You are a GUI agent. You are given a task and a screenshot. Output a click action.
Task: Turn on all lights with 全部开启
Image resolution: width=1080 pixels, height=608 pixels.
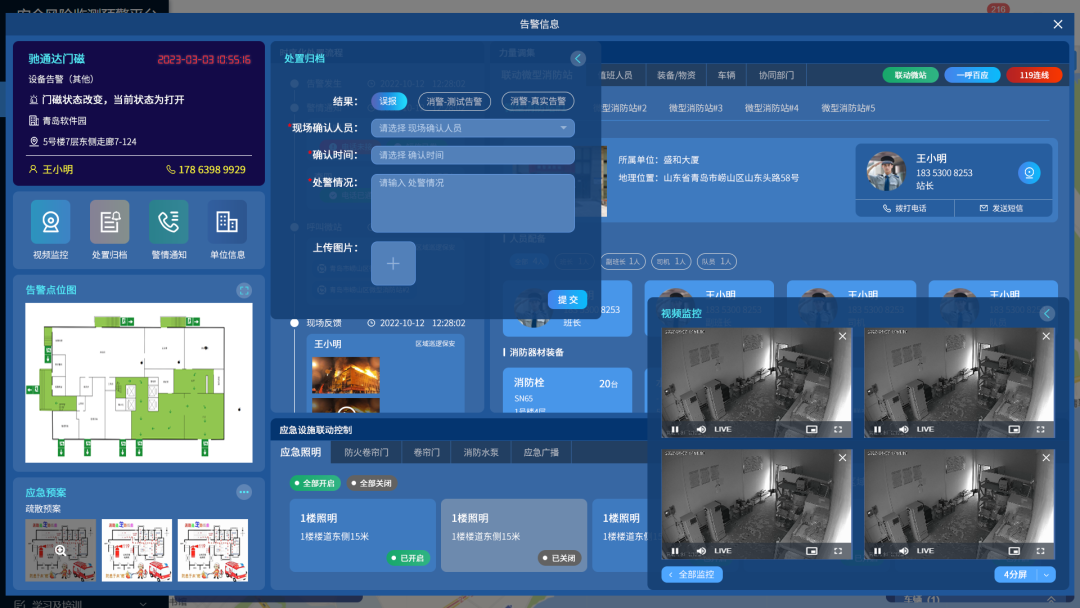coord(315,483)
